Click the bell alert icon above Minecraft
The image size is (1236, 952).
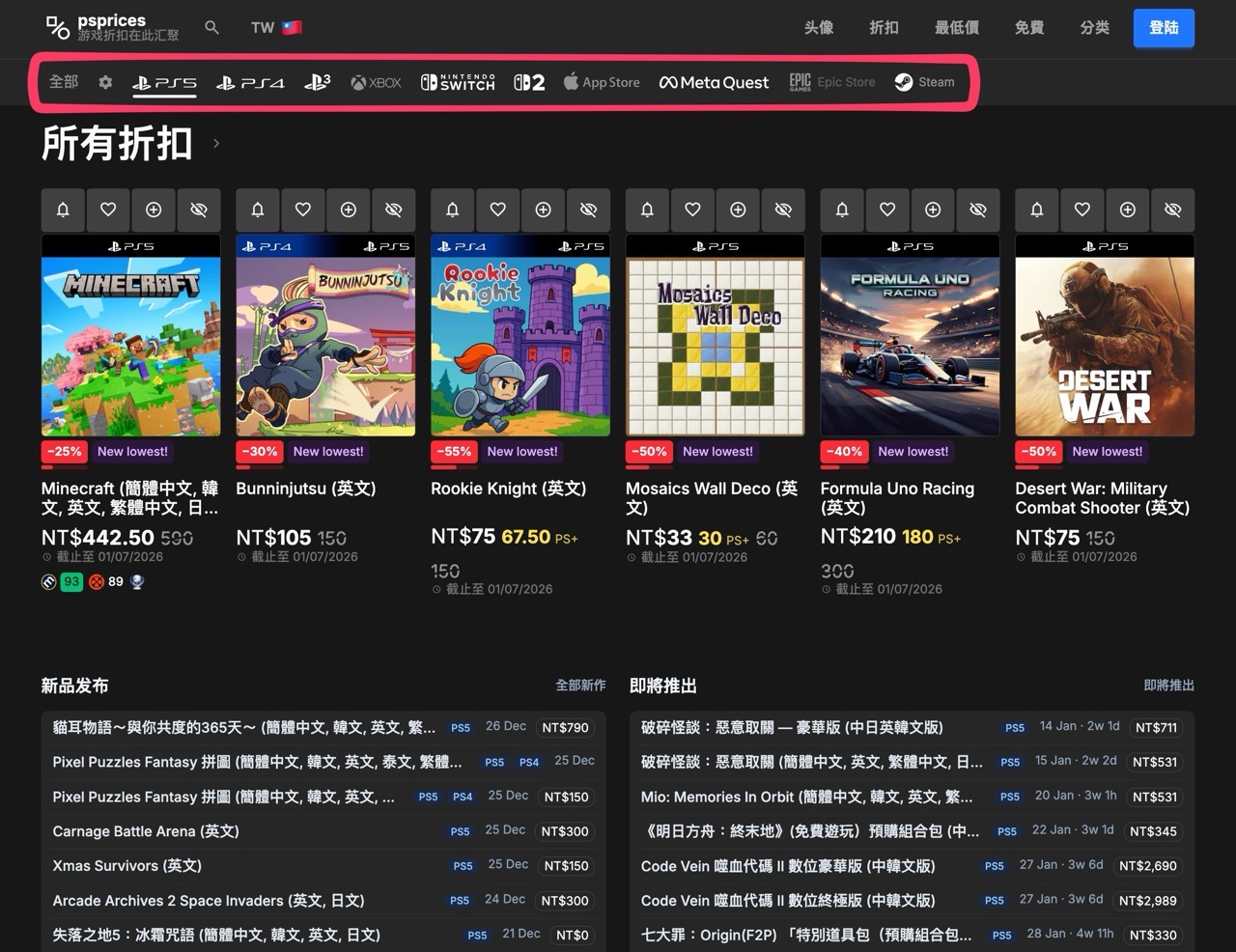(63, 210)
